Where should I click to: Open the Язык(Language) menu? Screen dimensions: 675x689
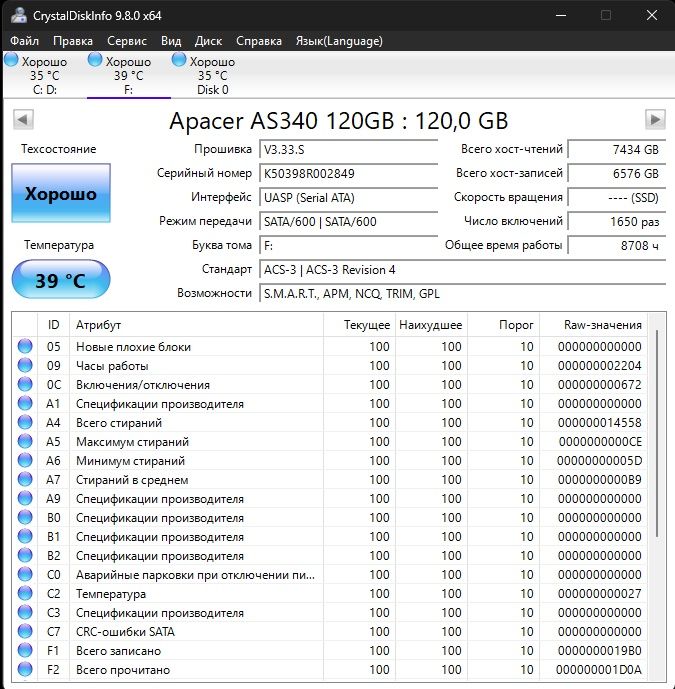[x=339, y=41]
